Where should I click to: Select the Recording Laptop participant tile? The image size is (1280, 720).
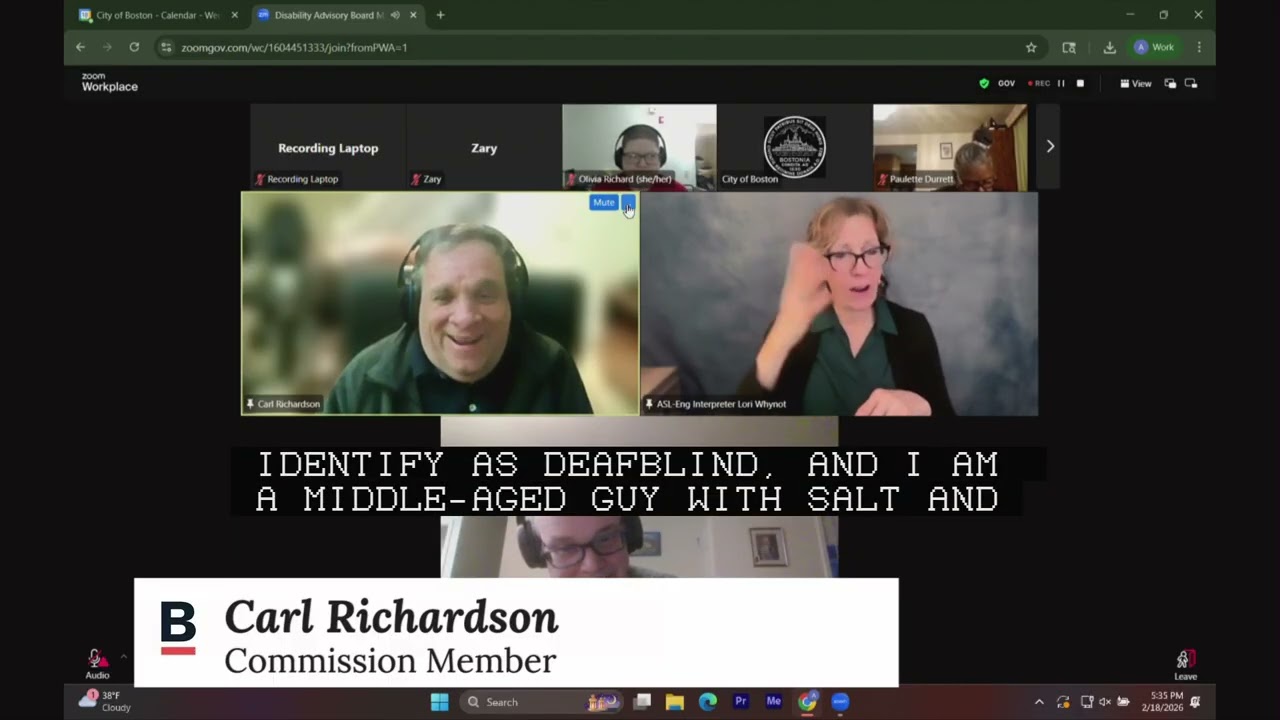click(328, 146)
